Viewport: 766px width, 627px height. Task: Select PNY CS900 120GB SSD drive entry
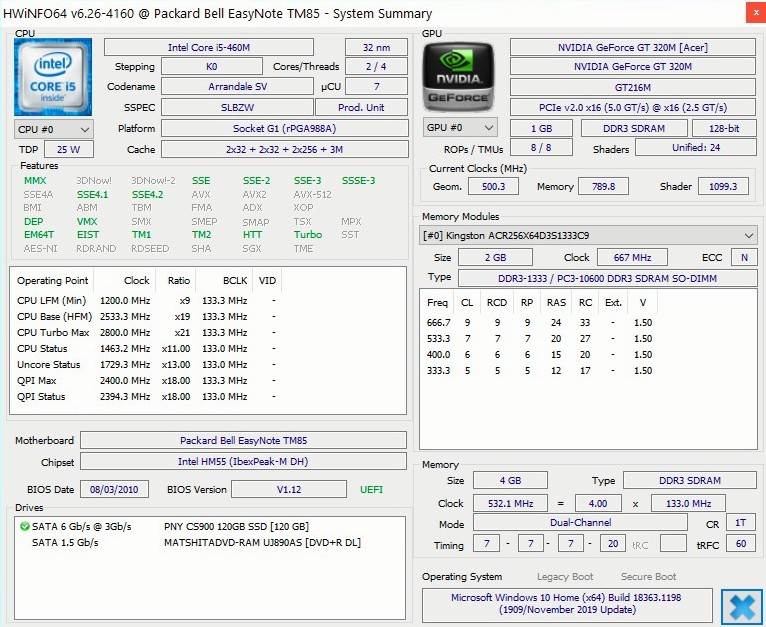(x=236, y=526)
